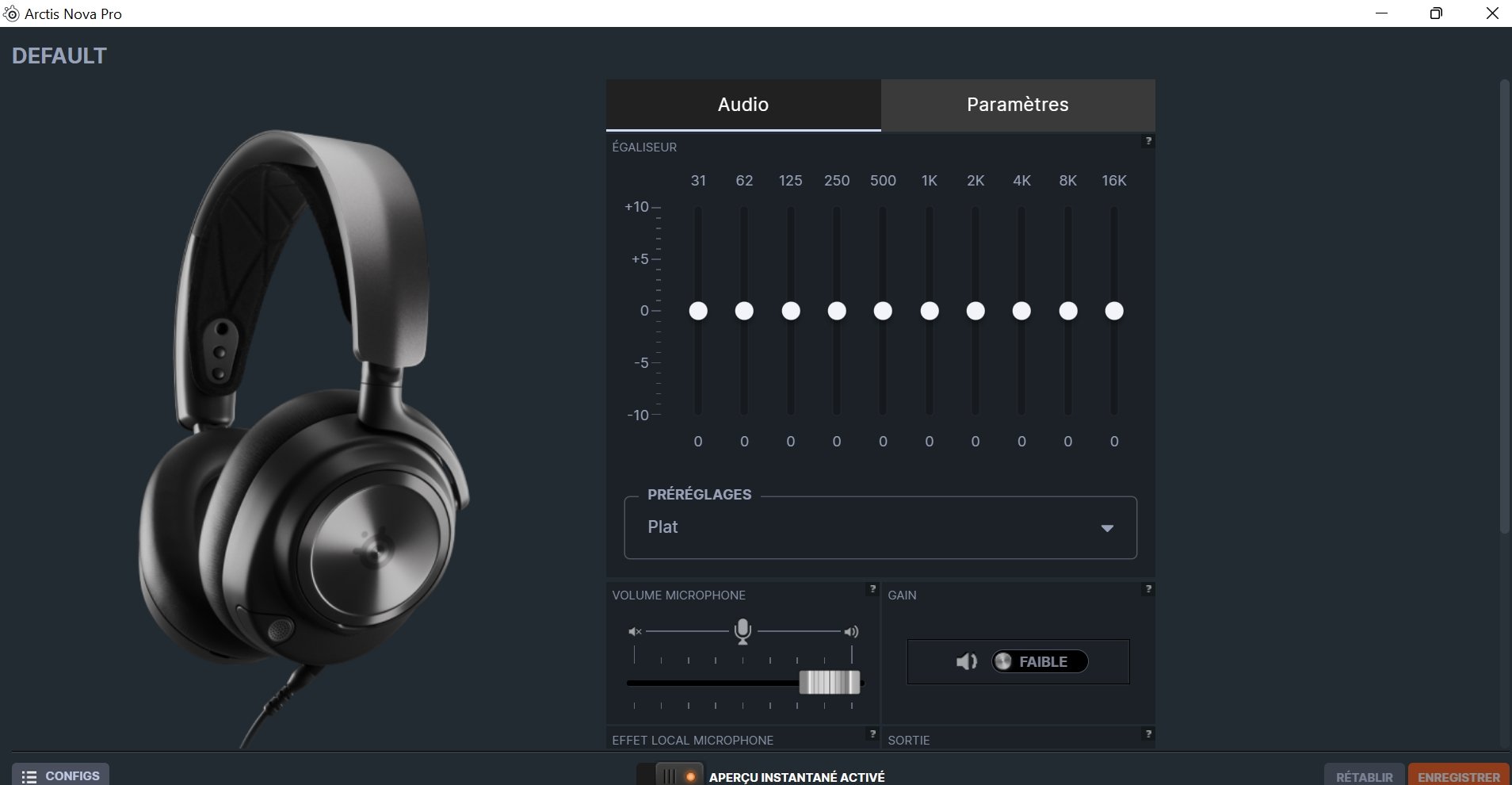
Task: Click the 125 Hz equalizer slider knob
Action: tap(791, 311)
